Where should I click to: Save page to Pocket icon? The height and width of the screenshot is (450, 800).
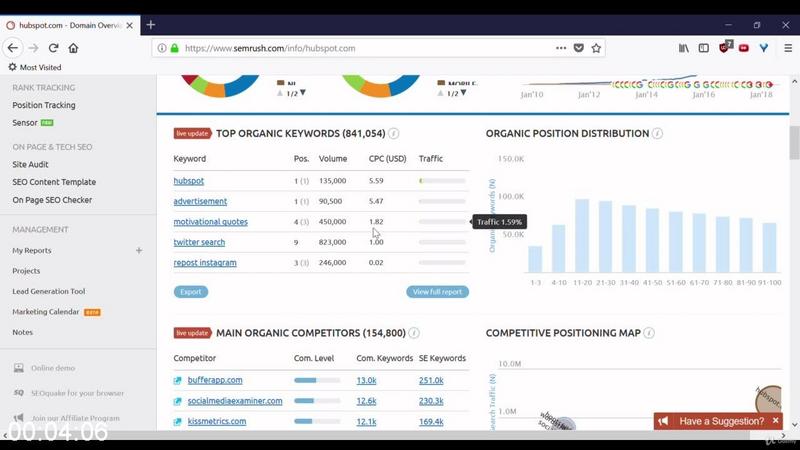pos(579,48)
